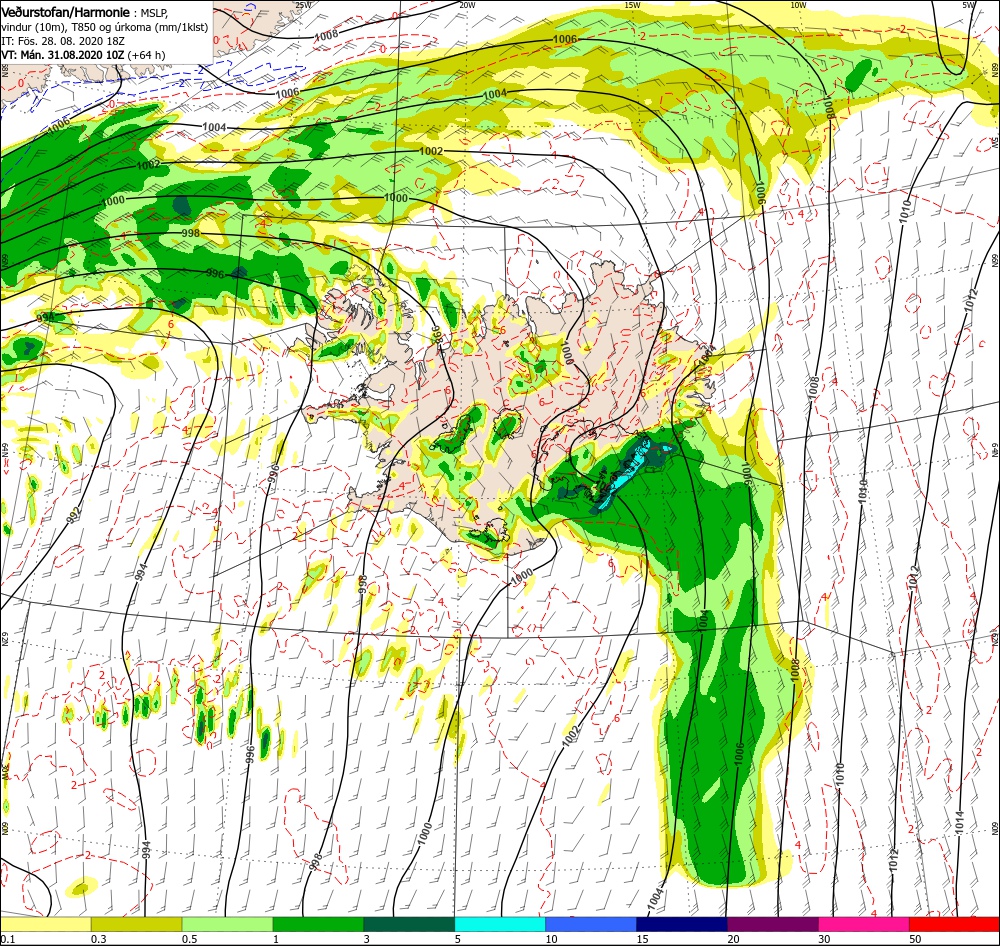Click the legend value '50'
This screenshot has height=946, width=1000.
point(915,939)
